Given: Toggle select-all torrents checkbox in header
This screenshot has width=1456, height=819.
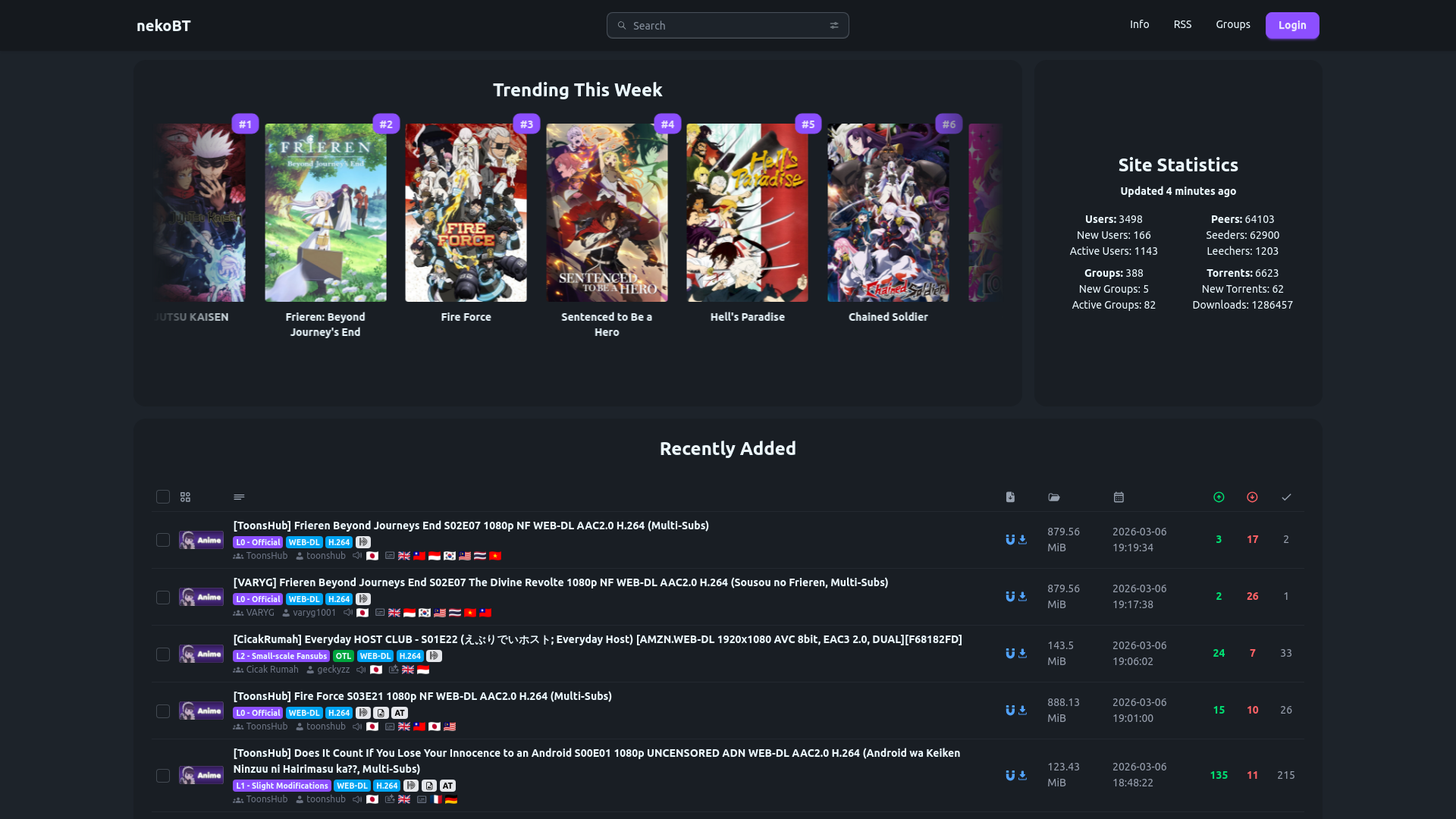Looking at the screenshot, I should point(163,497).
